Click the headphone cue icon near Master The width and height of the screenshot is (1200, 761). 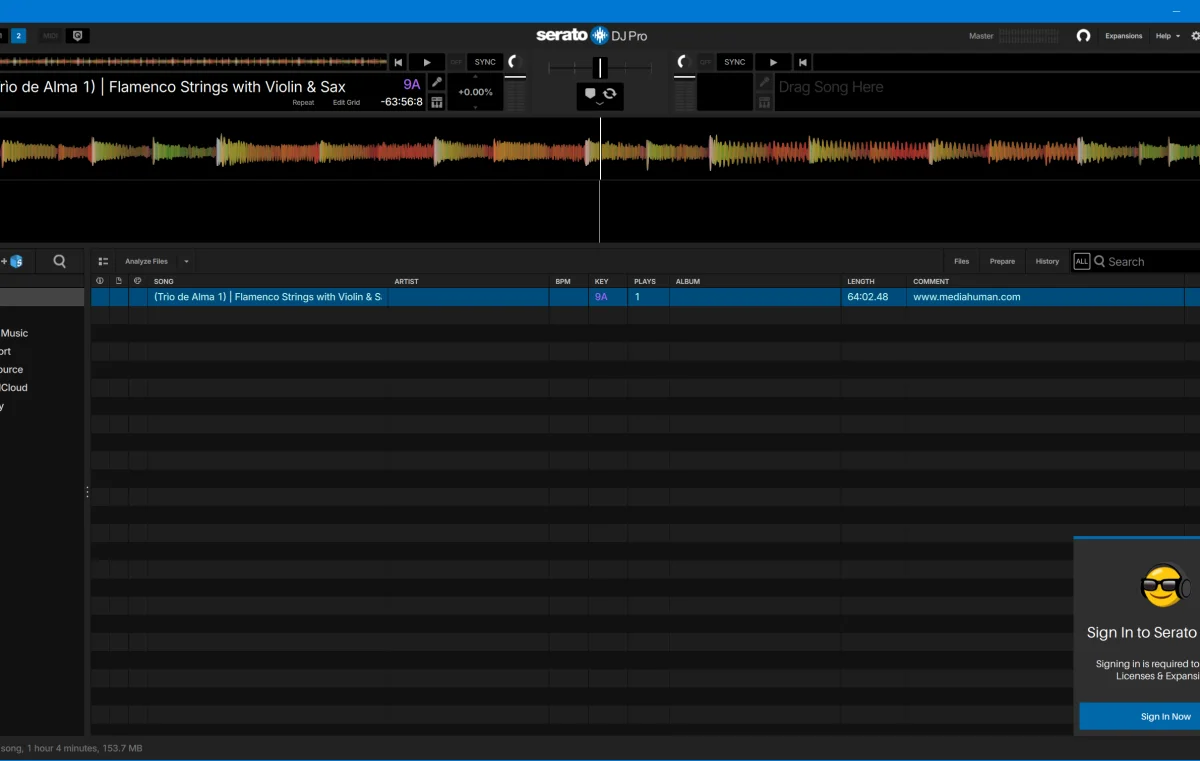click(1083, 36)
